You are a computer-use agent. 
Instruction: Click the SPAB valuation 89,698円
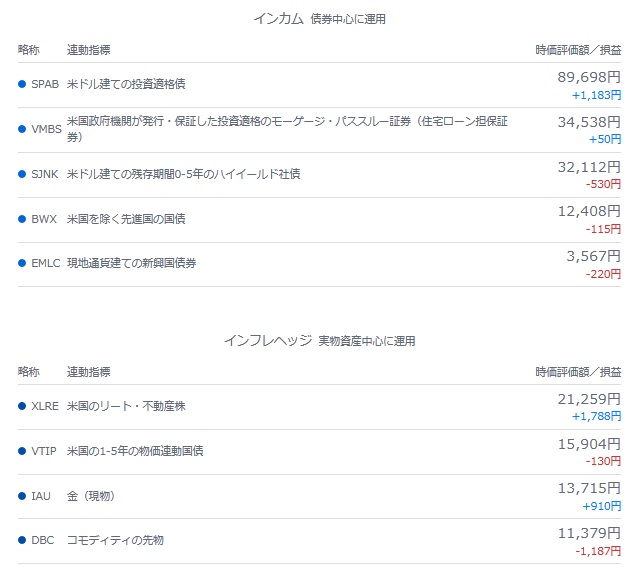(589, 77)
